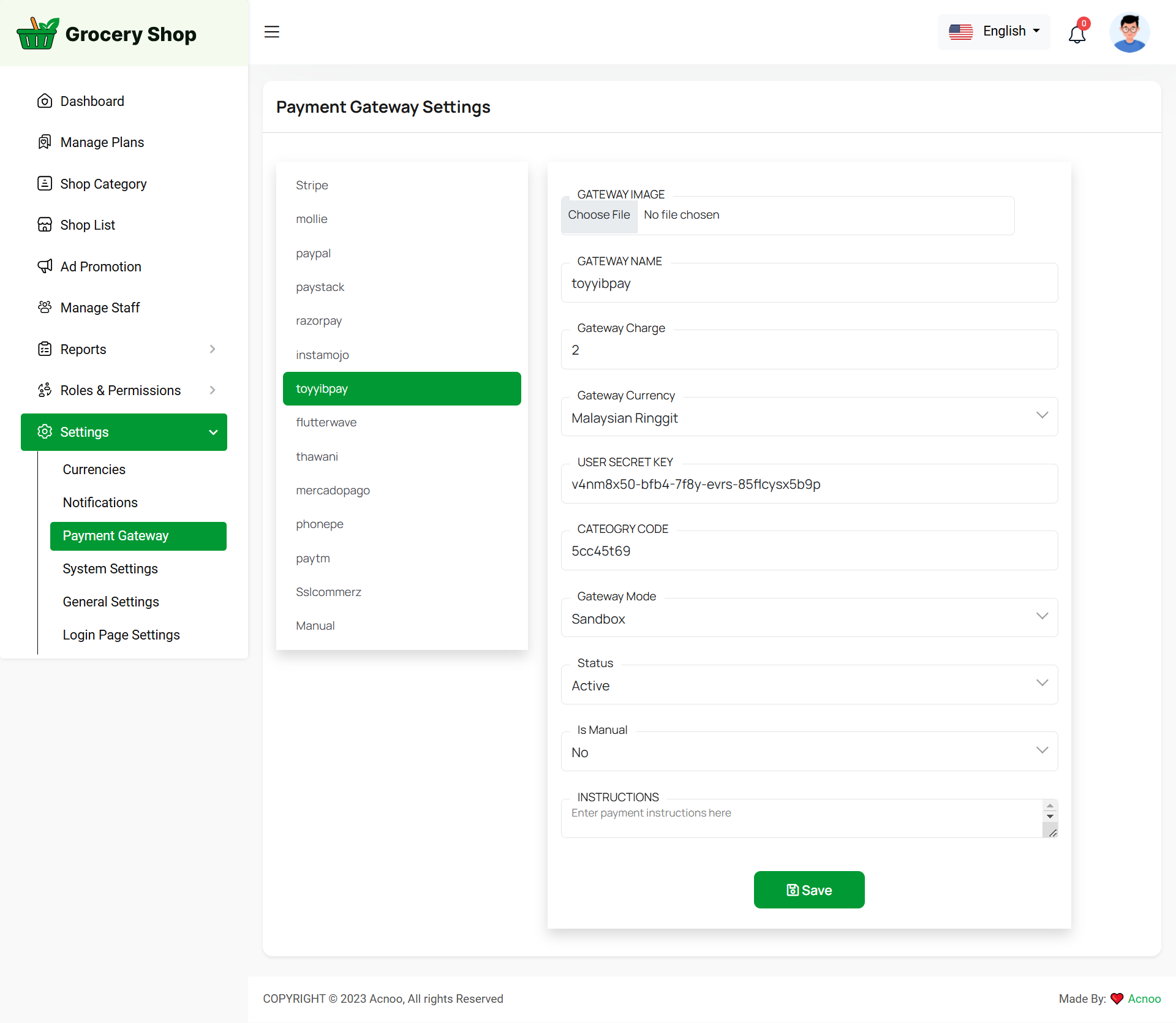Click the Dashboard home icon
This screenshot has height=1023, width=1176.
45,101
